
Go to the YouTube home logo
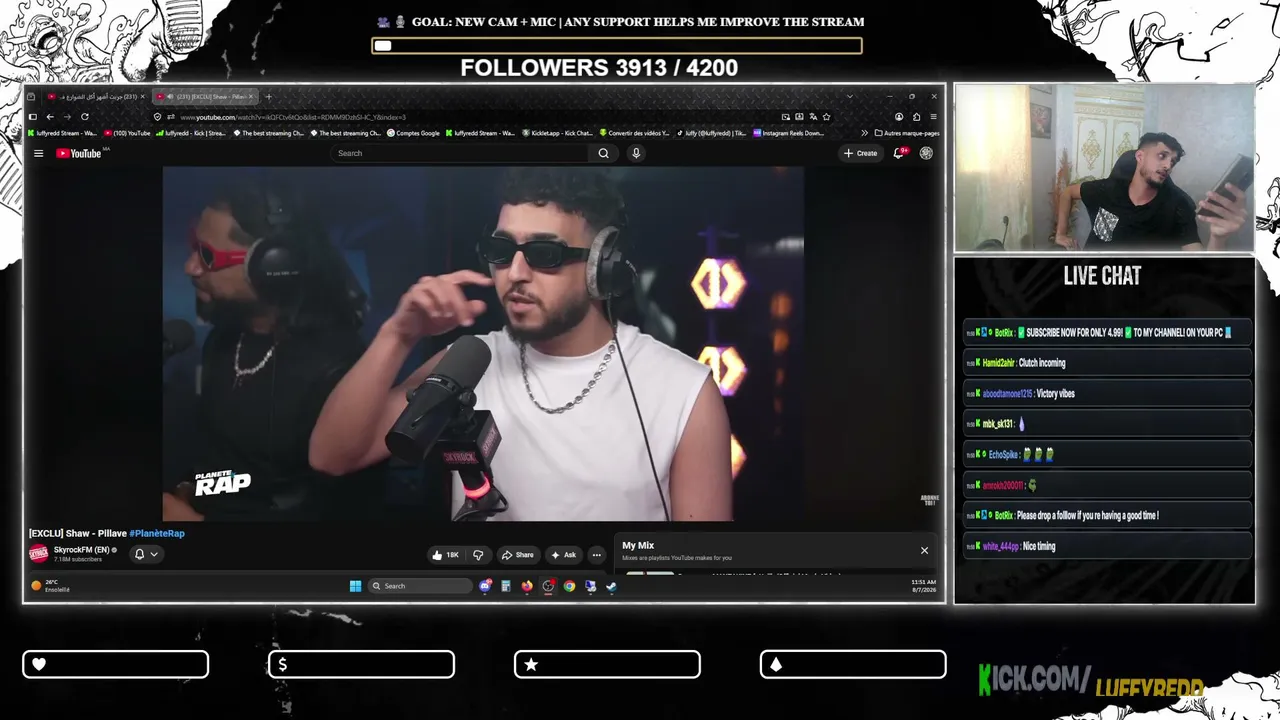coord(79,153)
